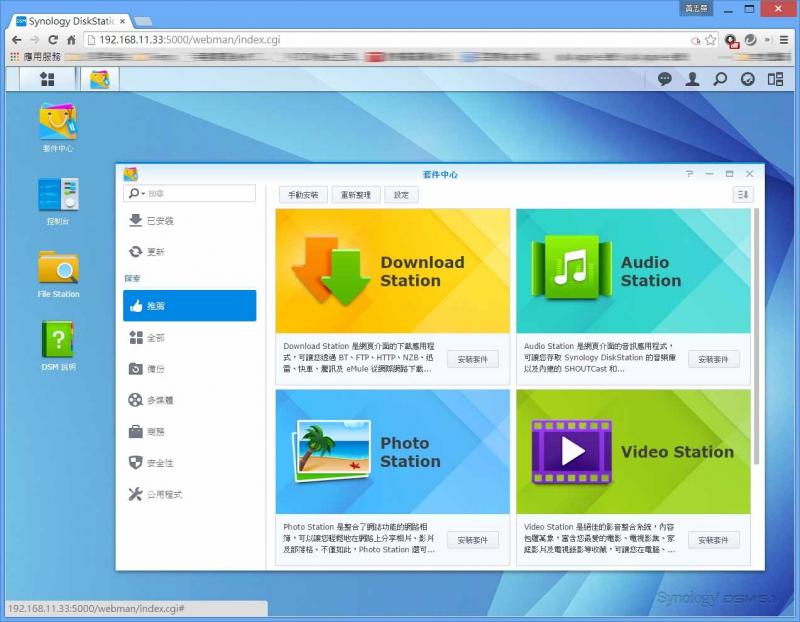Show installed packages (已安裝) in sidebar
The width and height of the screenshot is (800, 622).
click(x=189, y=220)
